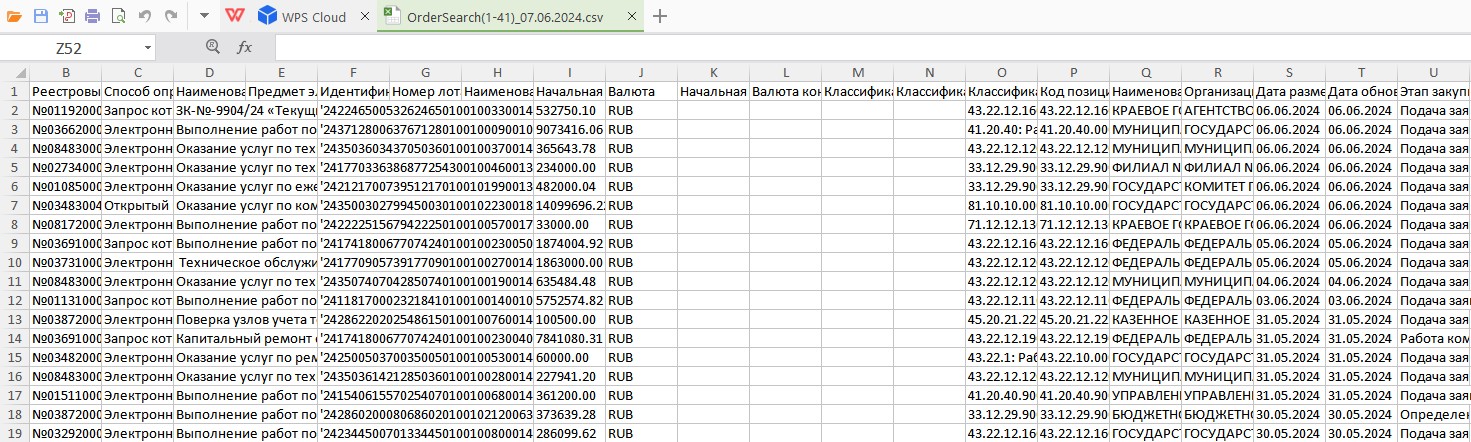Viewport: 1471px width, 442px height.
Task: Select column S header
Action: click(x=1289, y=72)
